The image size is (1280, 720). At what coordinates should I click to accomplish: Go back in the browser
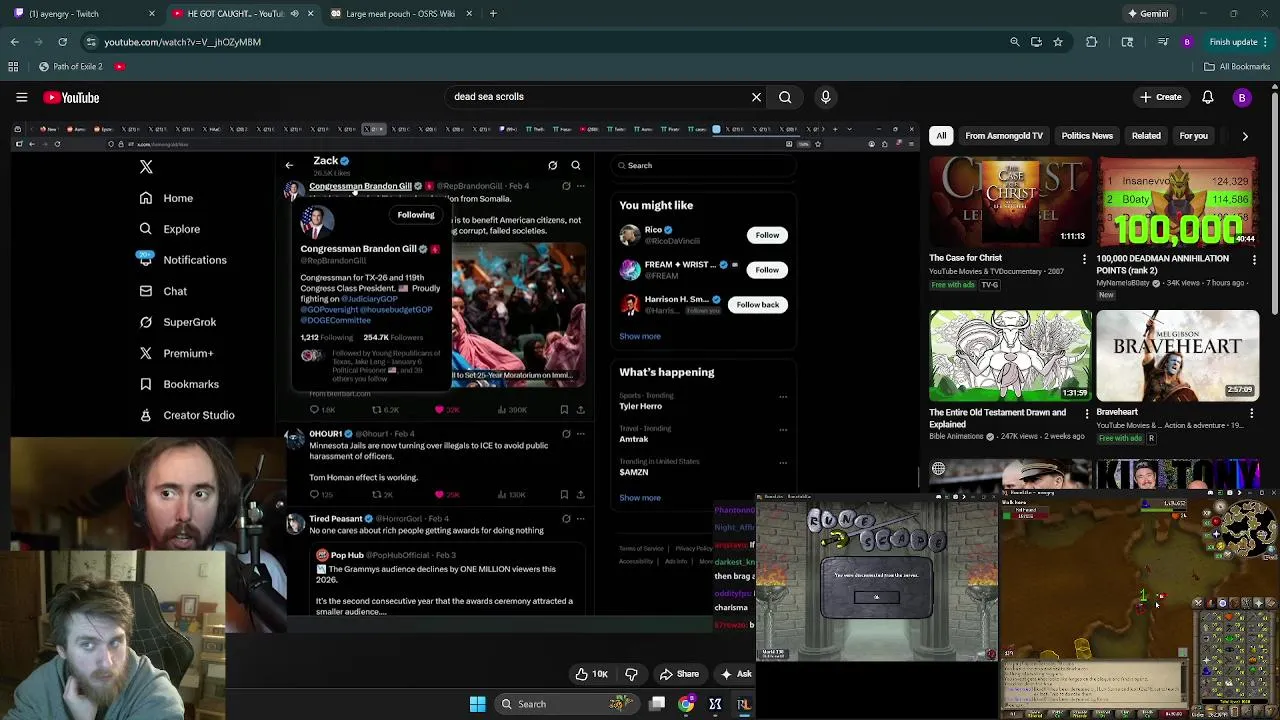[x=14, y=42]
